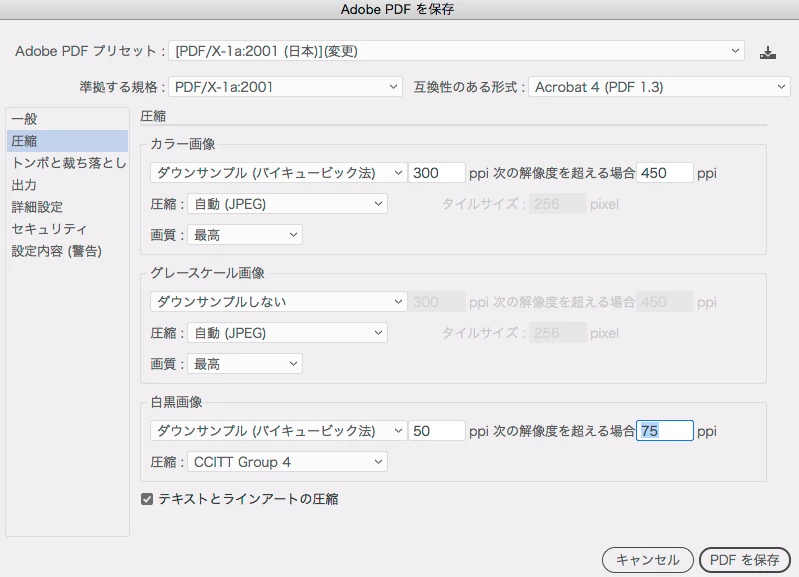Select 圧縮 in the sidebar
This screenshot has width=799, height=577.
pos(67,141)
